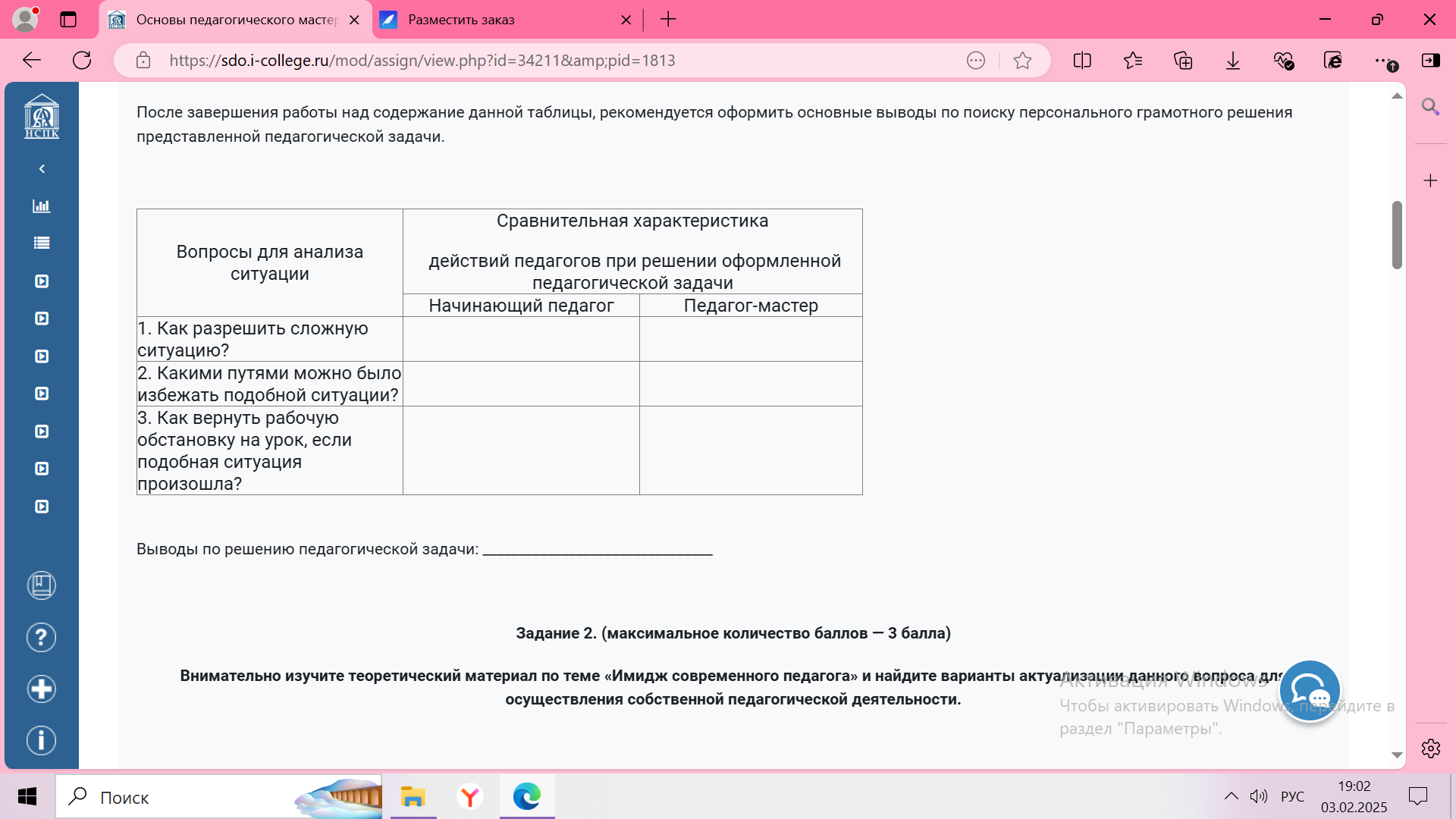Collapse the sidebar with the left chevron

(x=42, y=169)
